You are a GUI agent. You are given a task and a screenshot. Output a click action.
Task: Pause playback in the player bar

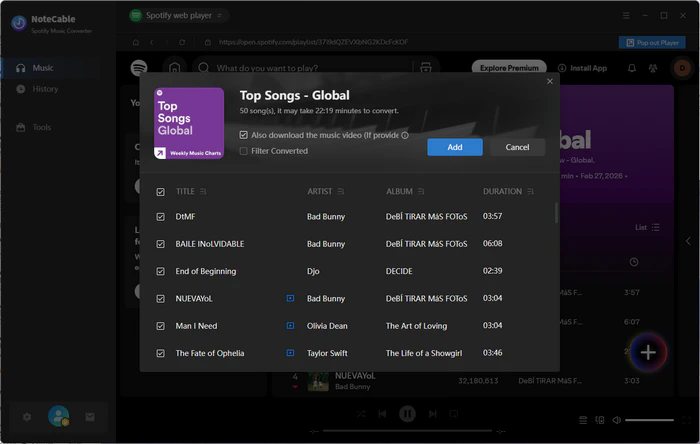click(x=407, y=414)
